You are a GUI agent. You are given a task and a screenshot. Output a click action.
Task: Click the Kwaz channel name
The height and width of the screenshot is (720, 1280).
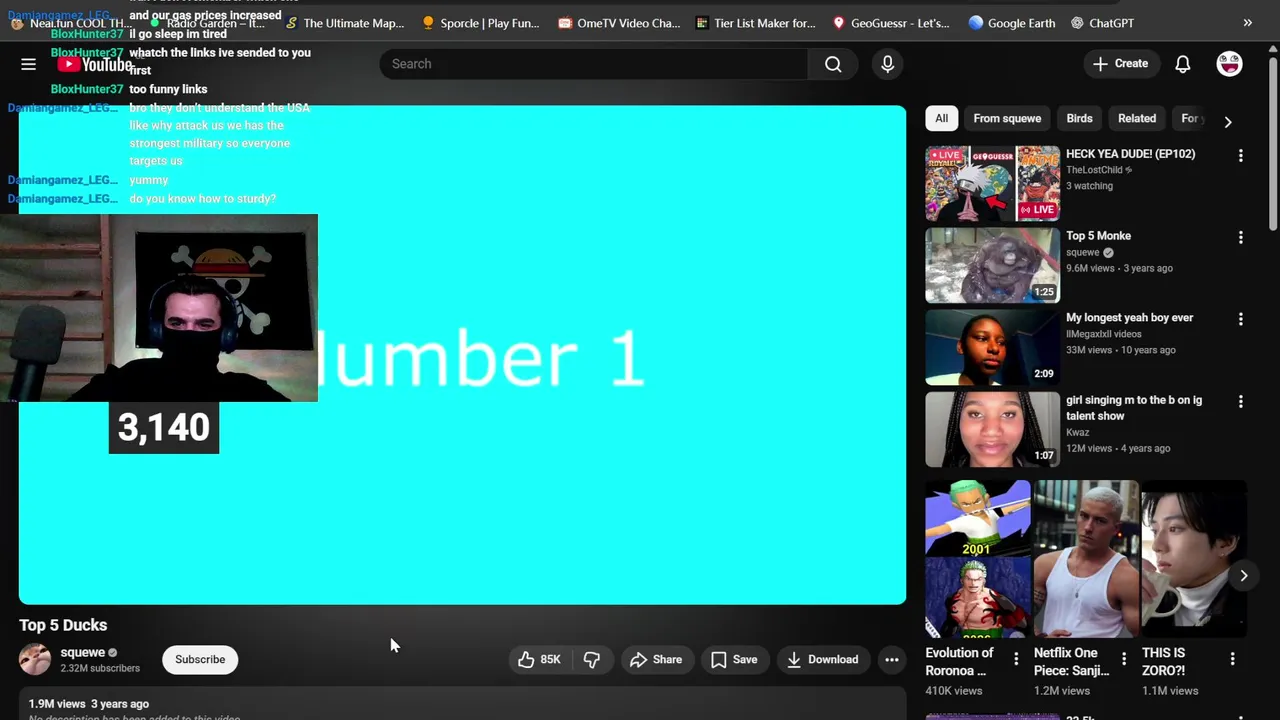1077,432
